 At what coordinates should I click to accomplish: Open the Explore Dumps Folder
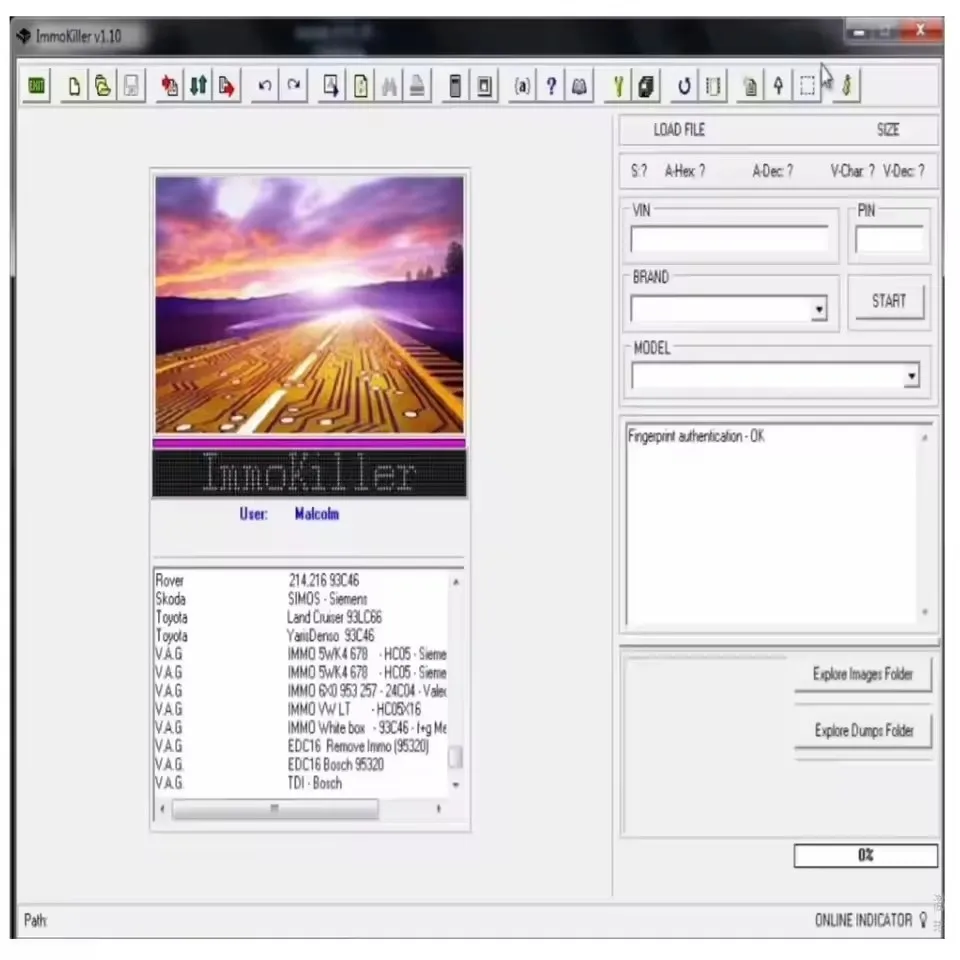tap(863, 730)
